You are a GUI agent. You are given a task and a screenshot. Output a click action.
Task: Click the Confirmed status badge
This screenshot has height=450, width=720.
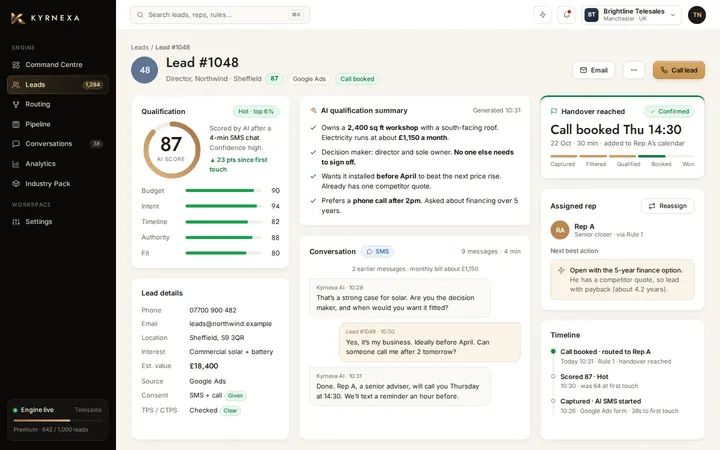[669, 111]
